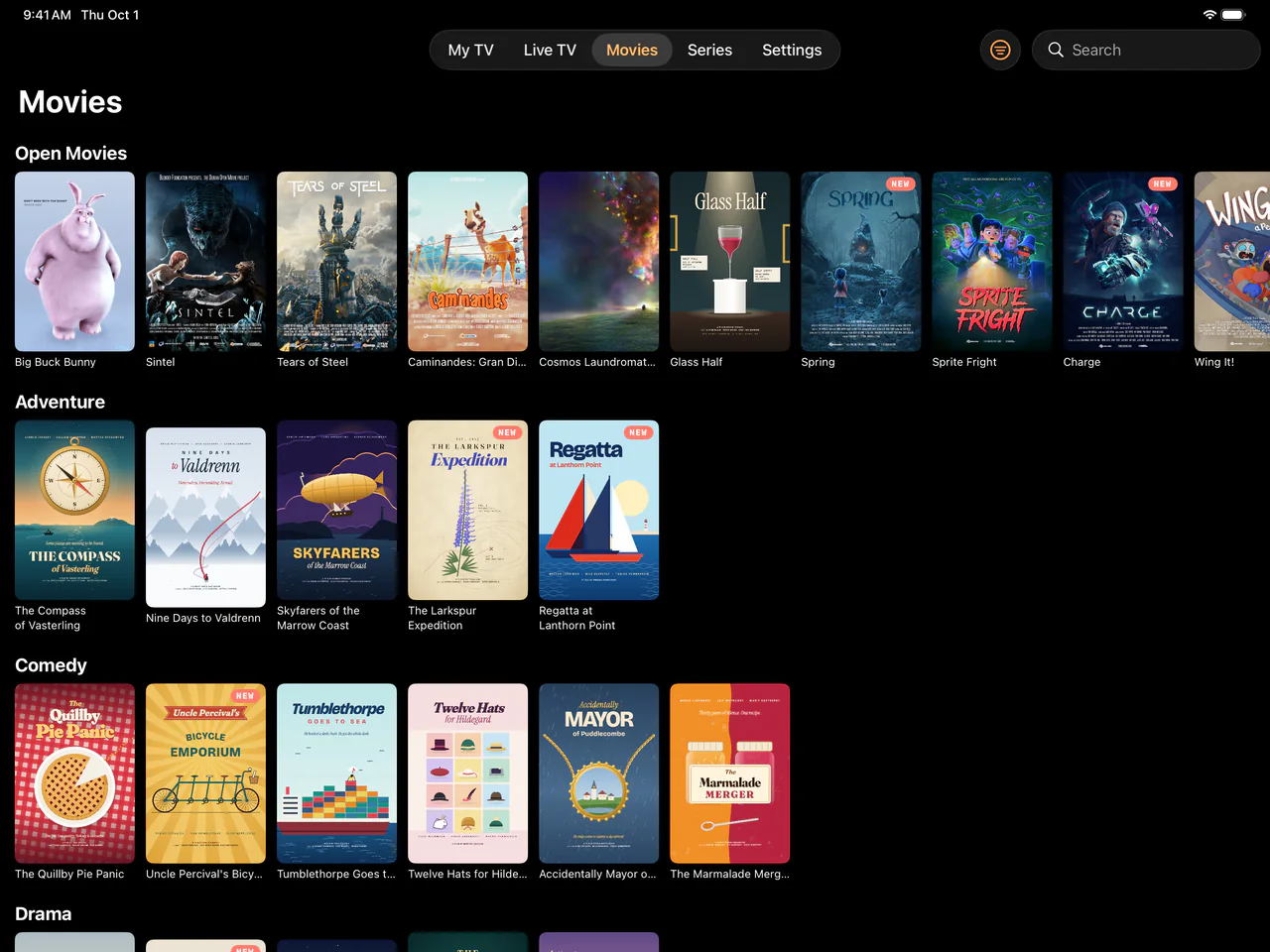This screenshot has height=952, width=1270.
Task: Open the Big Buck Bunny poster
Action: pos(74,262)
